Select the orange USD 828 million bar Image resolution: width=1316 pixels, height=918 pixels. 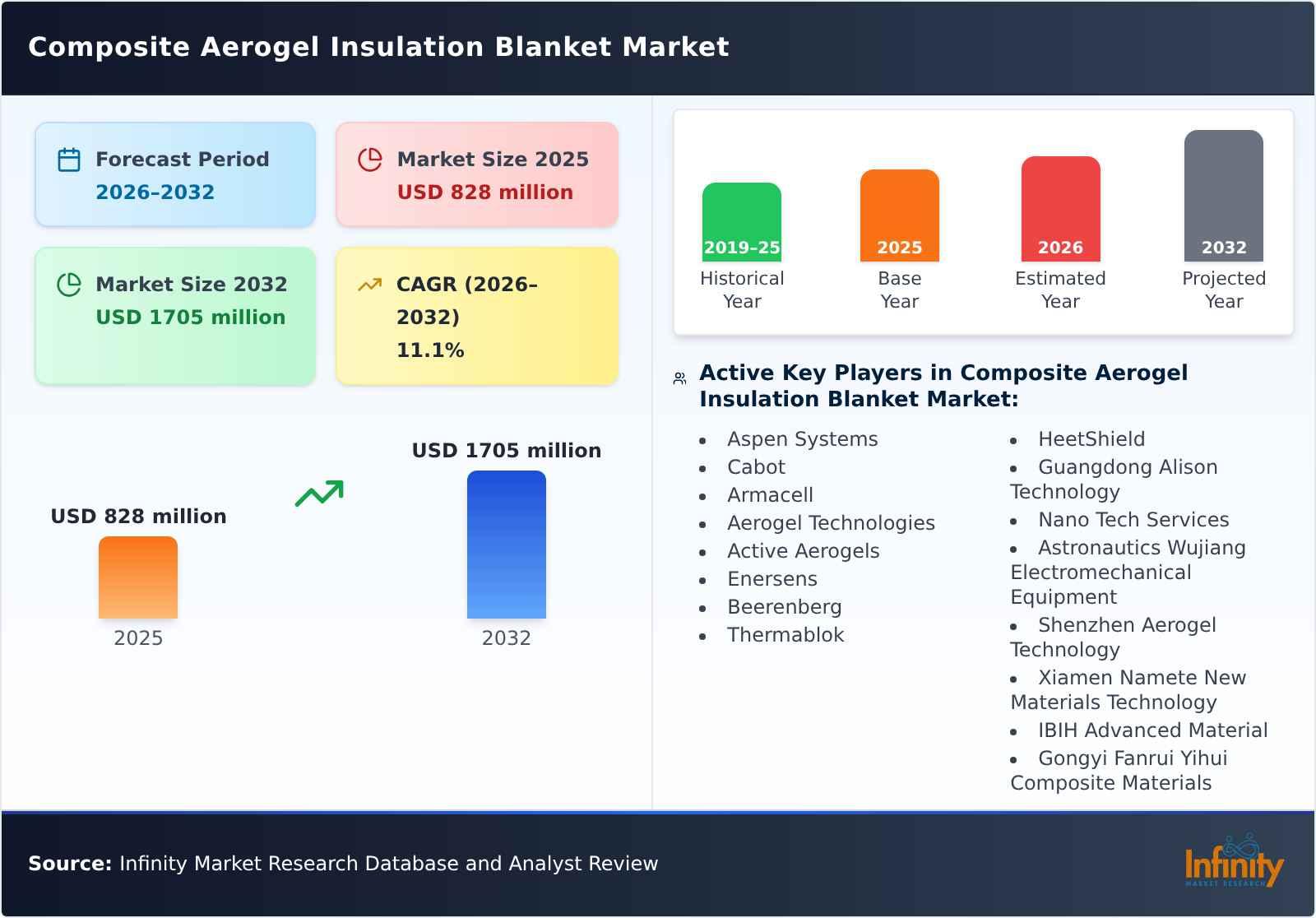click(x=138, y=580)
